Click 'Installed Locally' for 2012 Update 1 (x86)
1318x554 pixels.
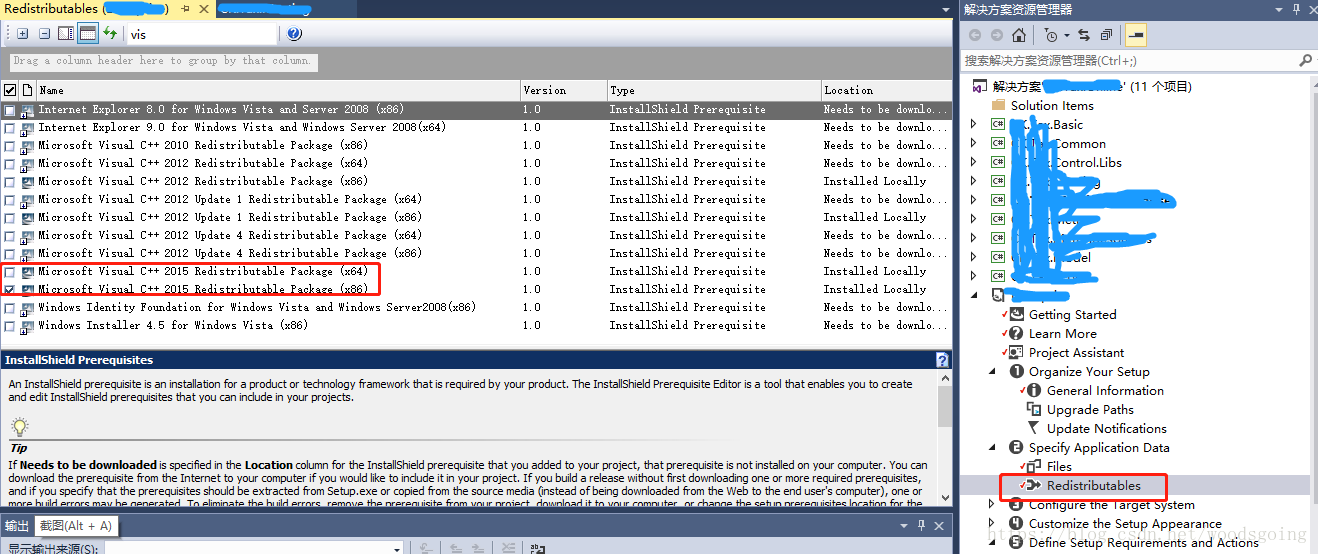coord(875,217)
